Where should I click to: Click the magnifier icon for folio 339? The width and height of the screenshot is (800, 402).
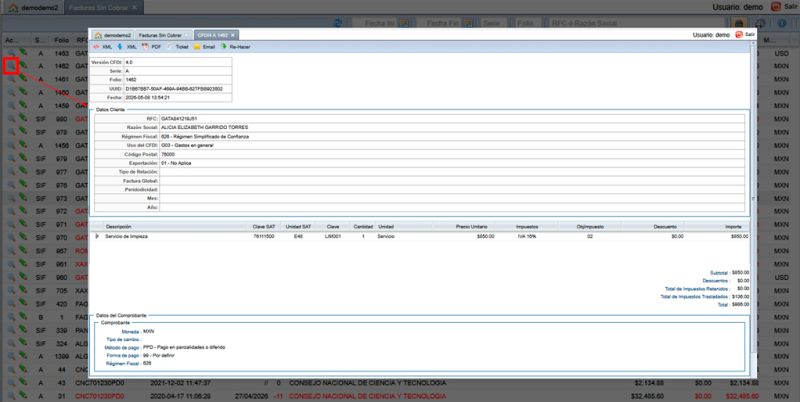point(11,331)
